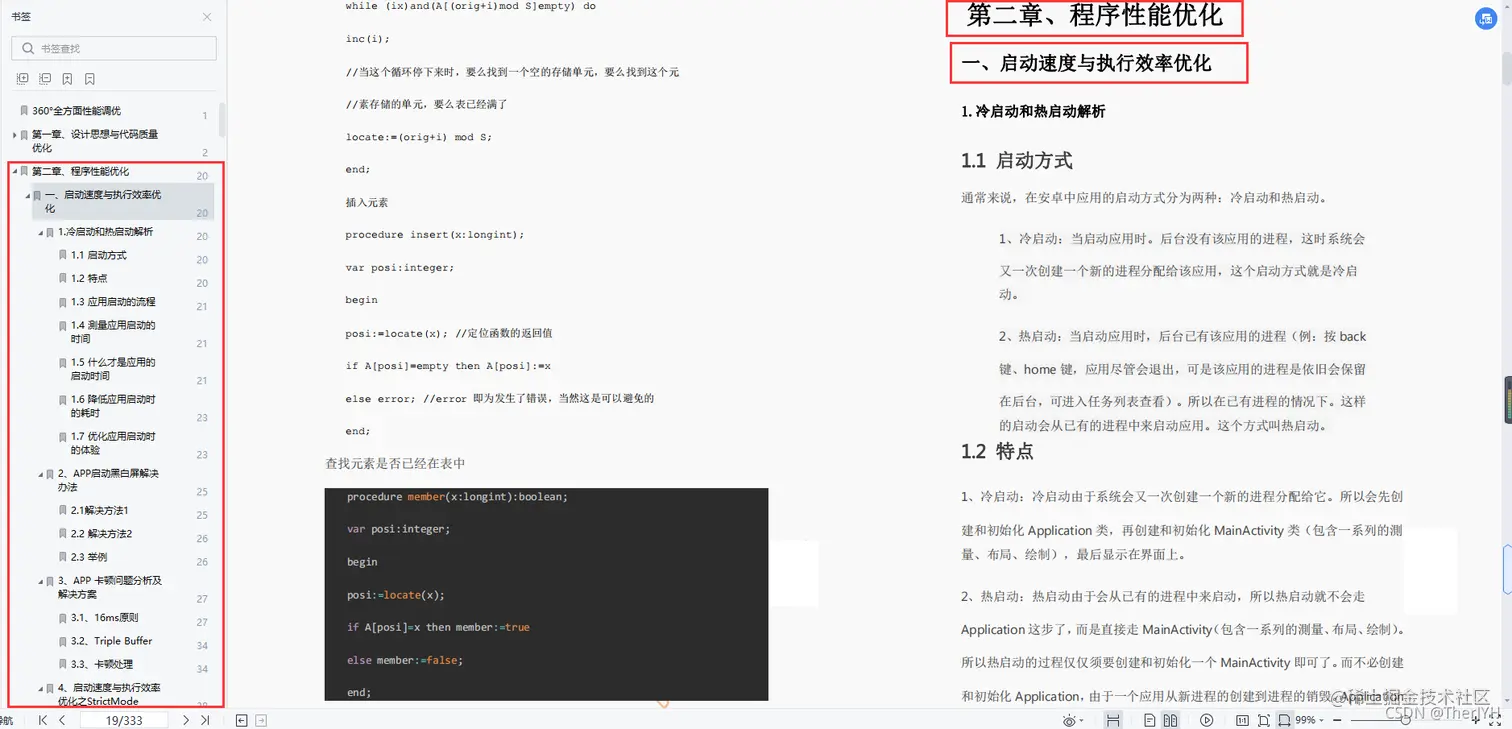Click the text 查找元素是否已经在表中

395,463
